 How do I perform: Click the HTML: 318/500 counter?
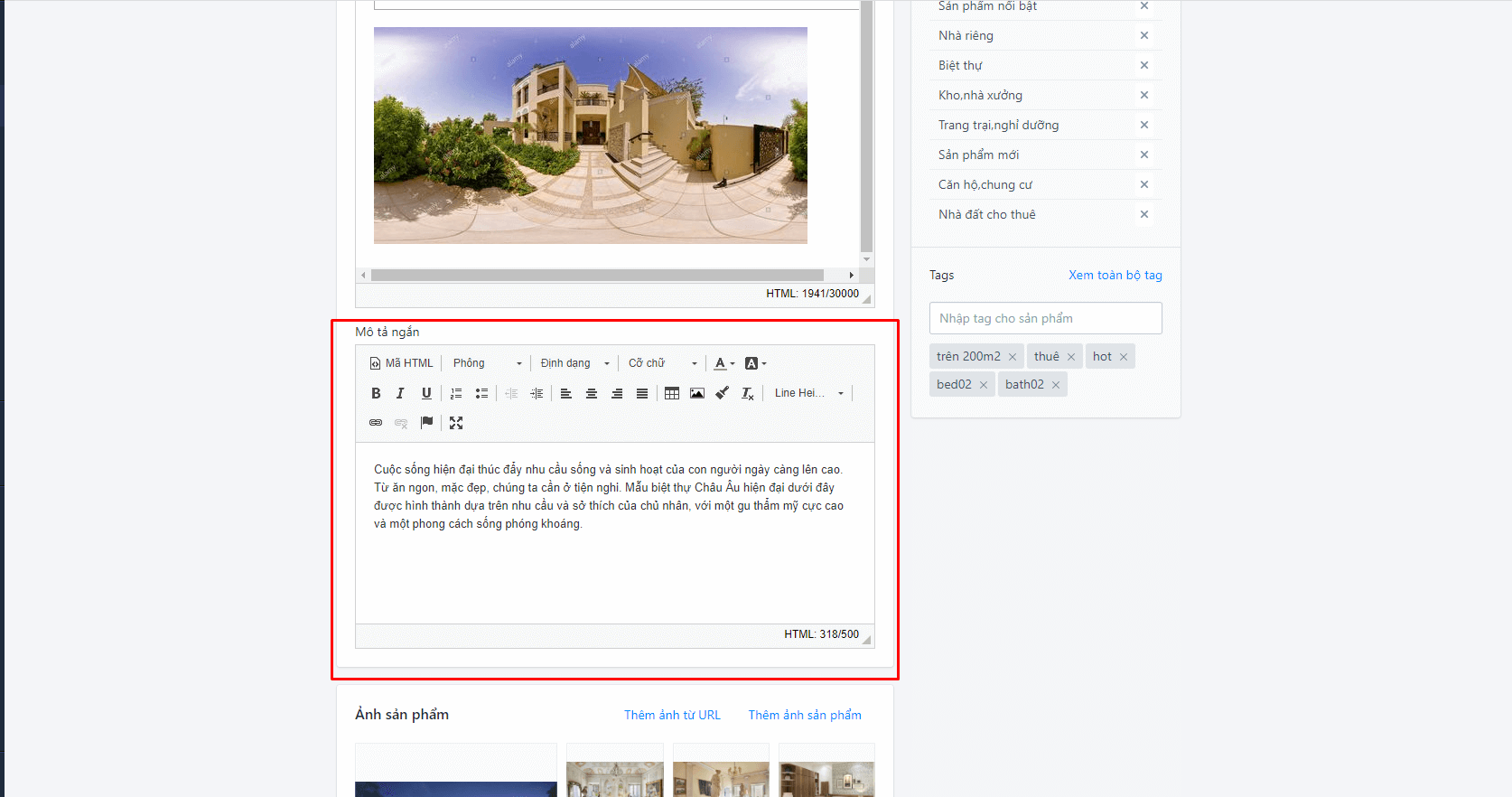pyautogui.click(x=821, y=634)
